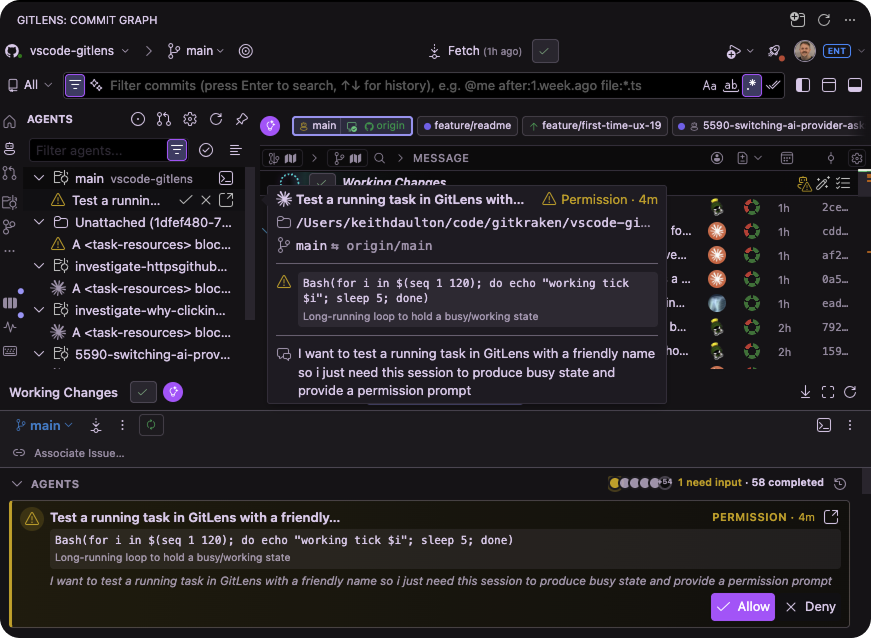The image size is (871, 638).
Task: Select the feature/readme branch tab
Action: [467, 125]
